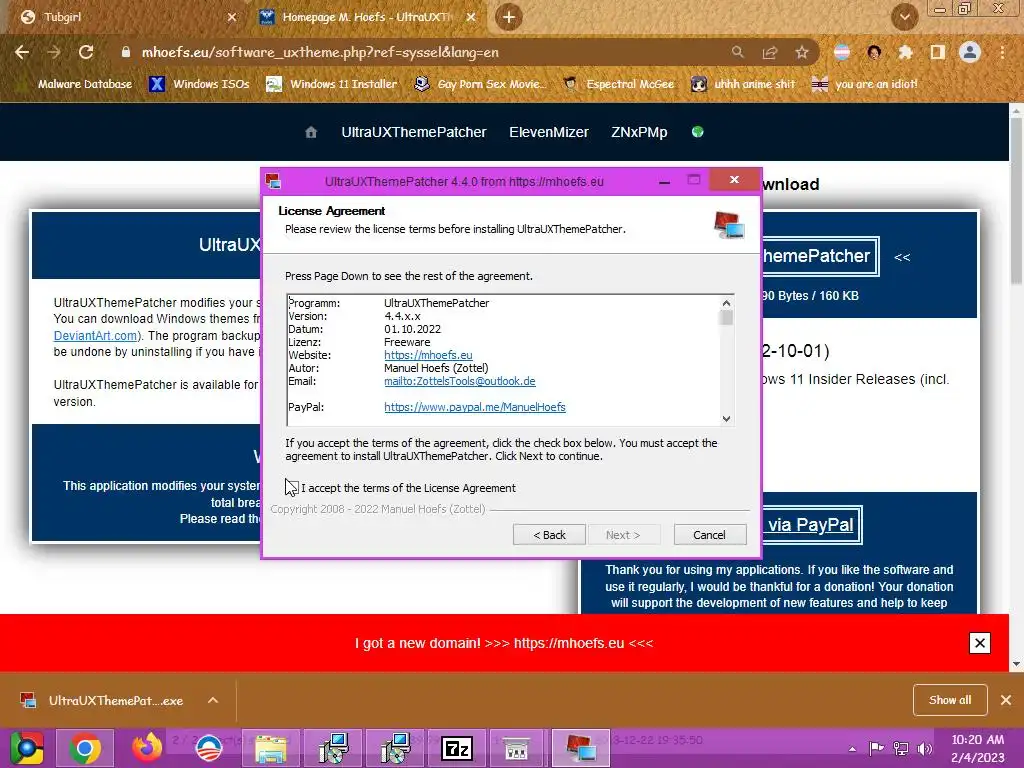
Task: Click the taskbar Start button
Action: [x=27, y=748]
